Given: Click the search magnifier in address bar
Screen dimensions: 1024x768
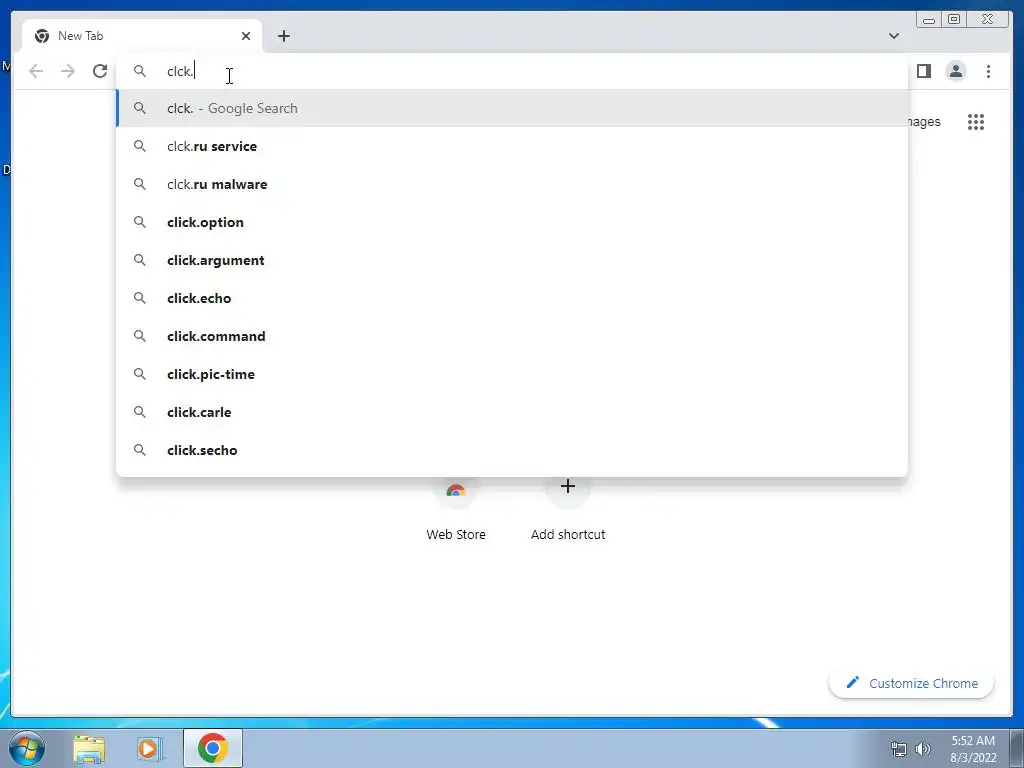Looking at the screenshot, I should pos(140,71).
